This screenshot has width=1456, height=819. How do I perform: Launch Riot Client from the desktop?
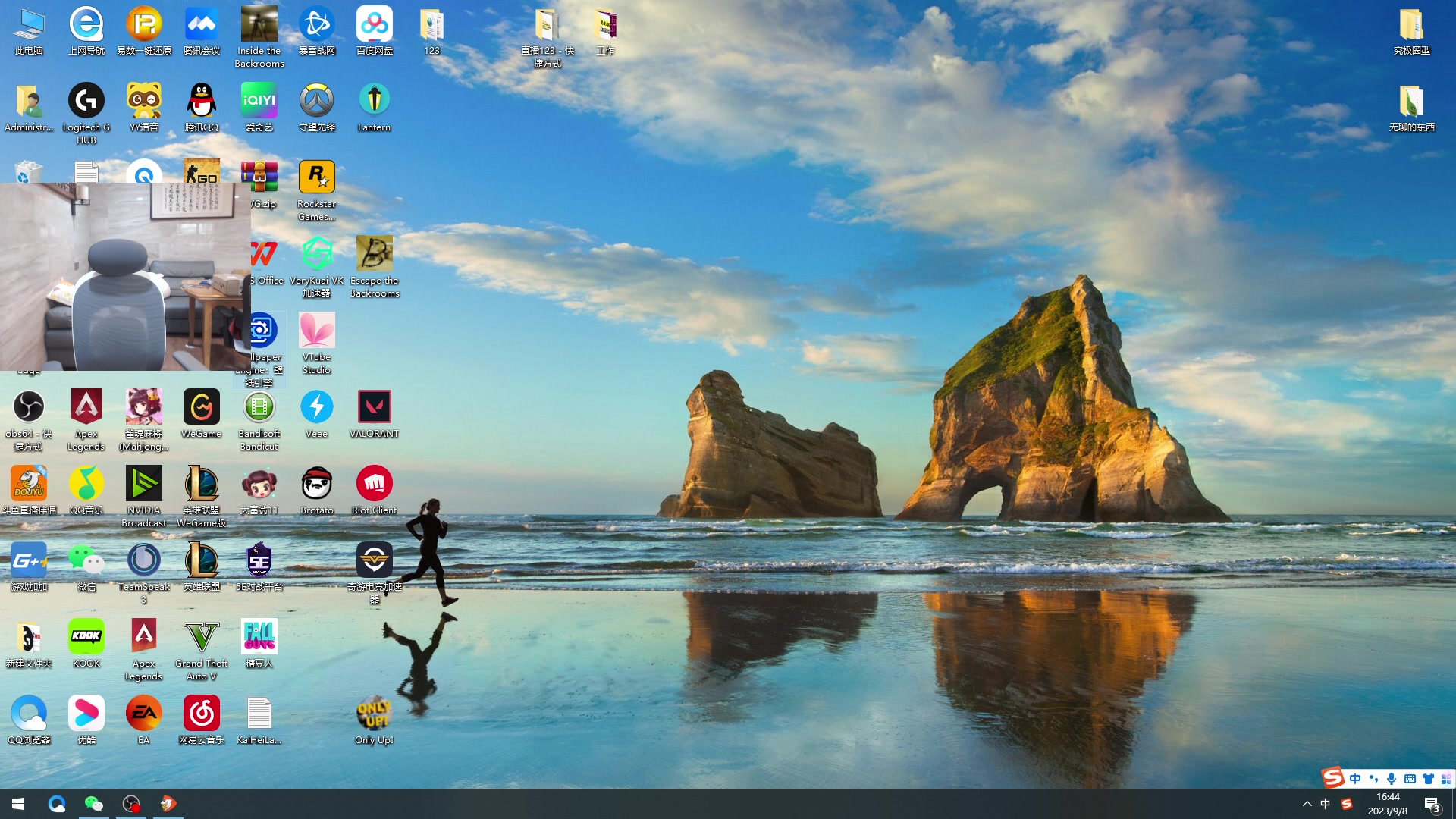point(374,484)
